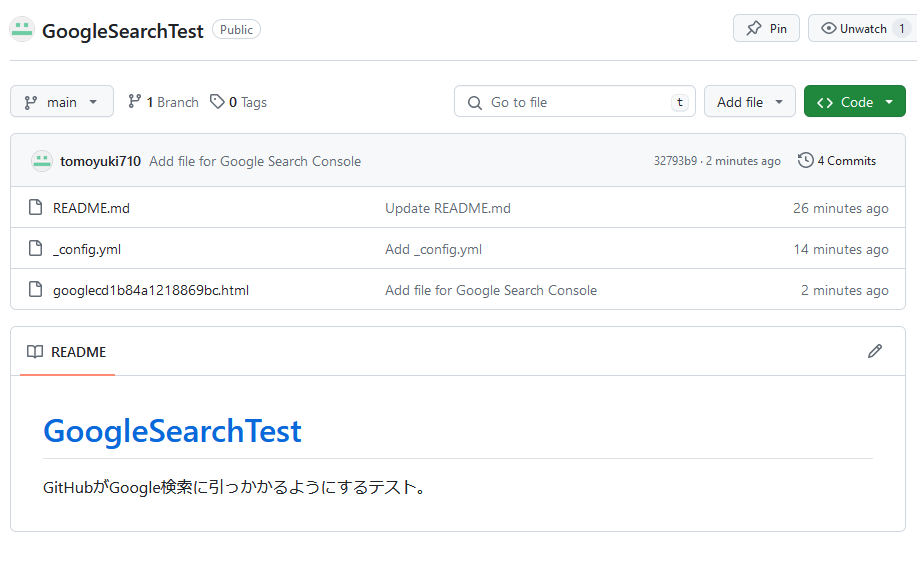917x572 pixels.
Task: Open the green Code dropdown
Action: [855, 102]
